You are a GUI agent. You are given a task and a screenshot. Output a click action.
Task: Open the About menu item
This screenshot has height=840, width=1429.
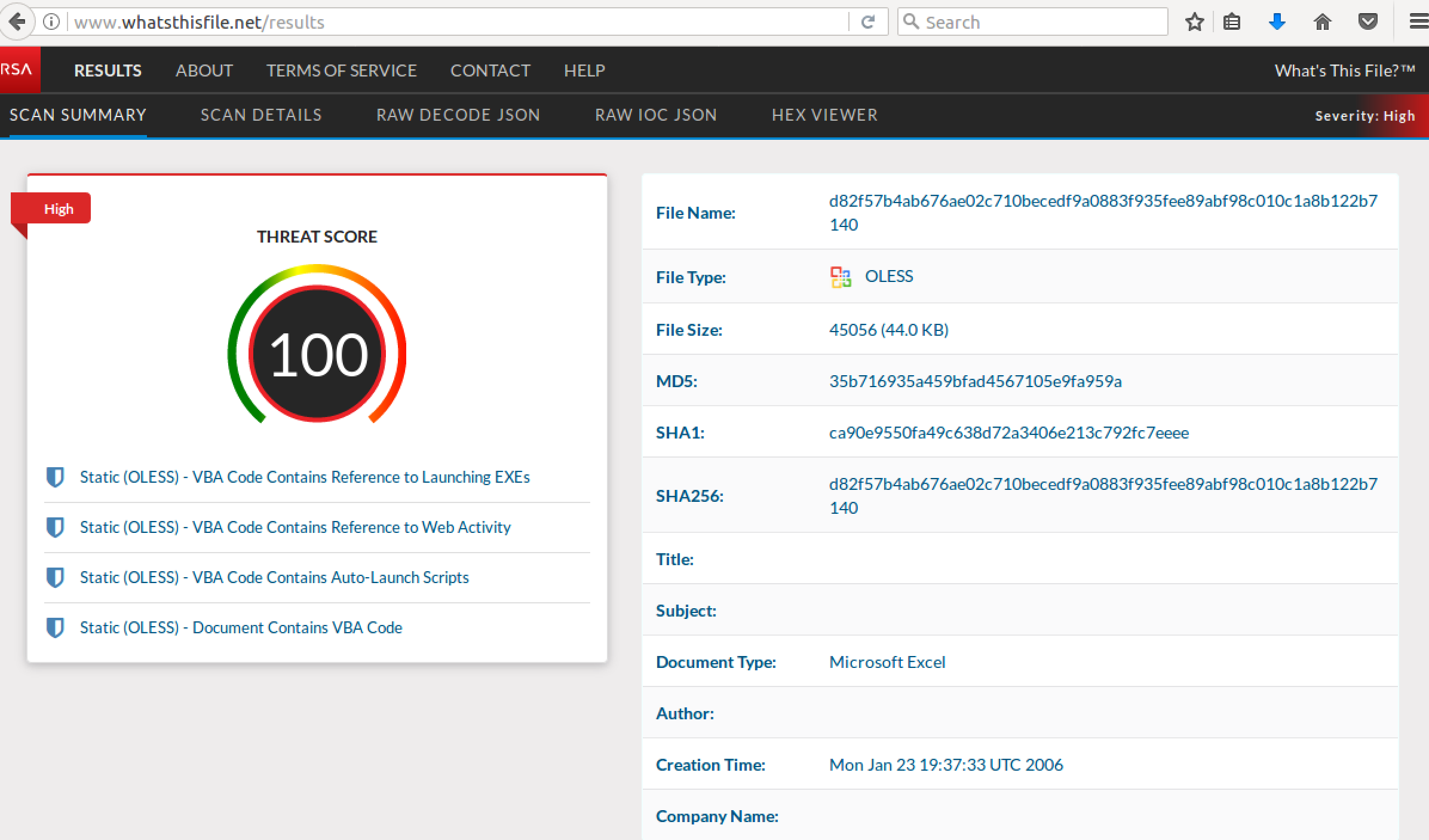click(x=204, y=70)
